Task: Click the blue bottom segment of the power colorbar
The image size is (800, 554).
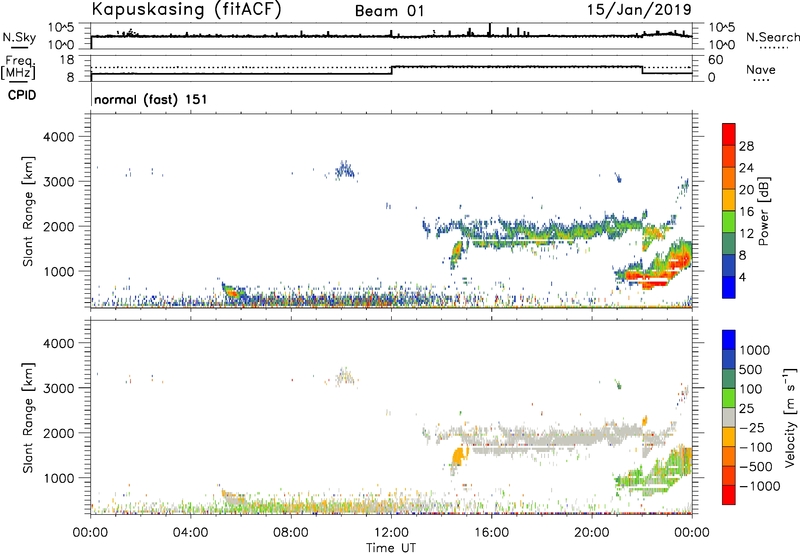Action: pyautogui.click(x=729, y=287)
